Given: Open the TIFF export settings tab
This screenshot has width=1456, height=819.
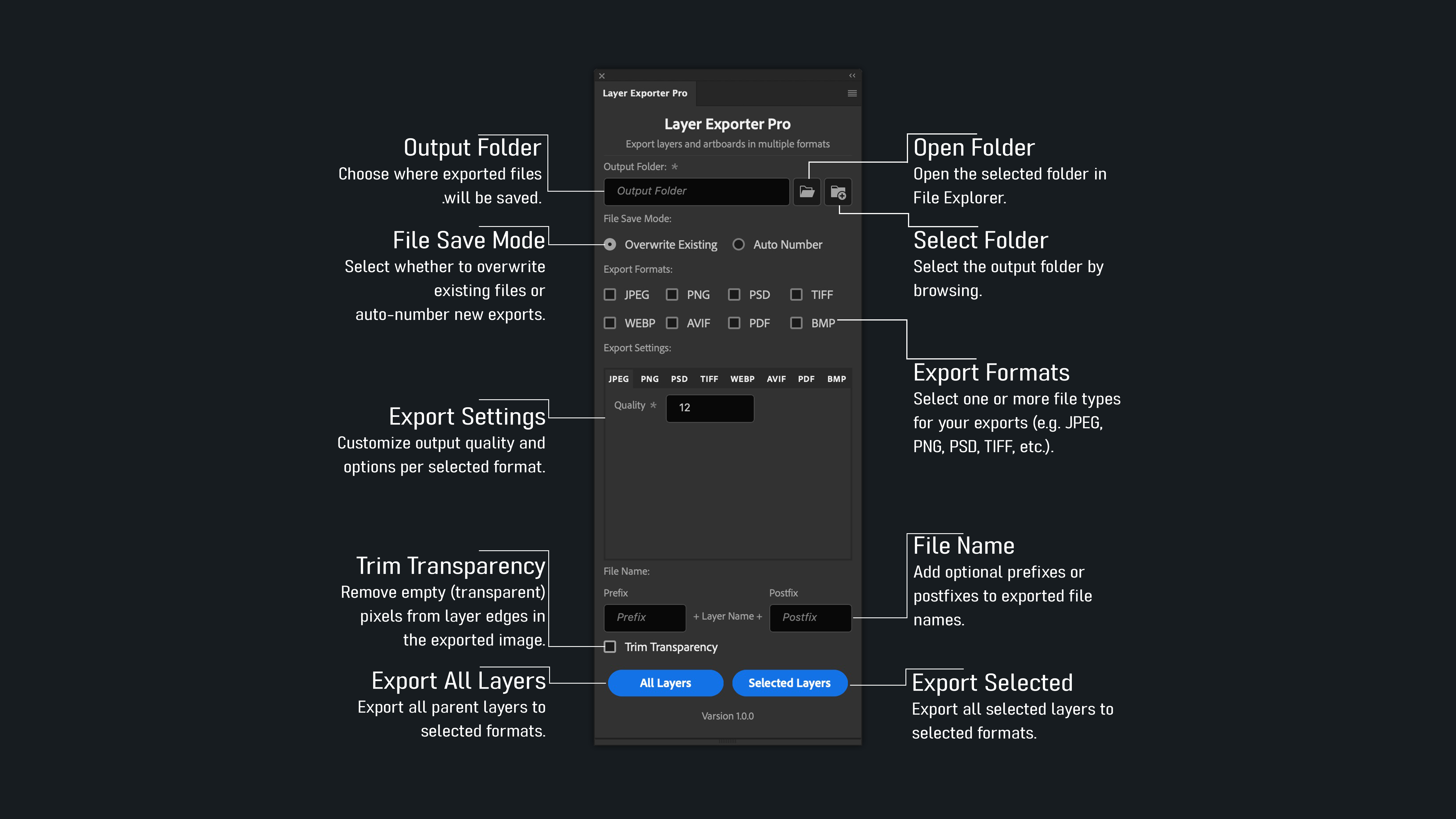Looking at the screenshot, I should click(x=709, y=379).
